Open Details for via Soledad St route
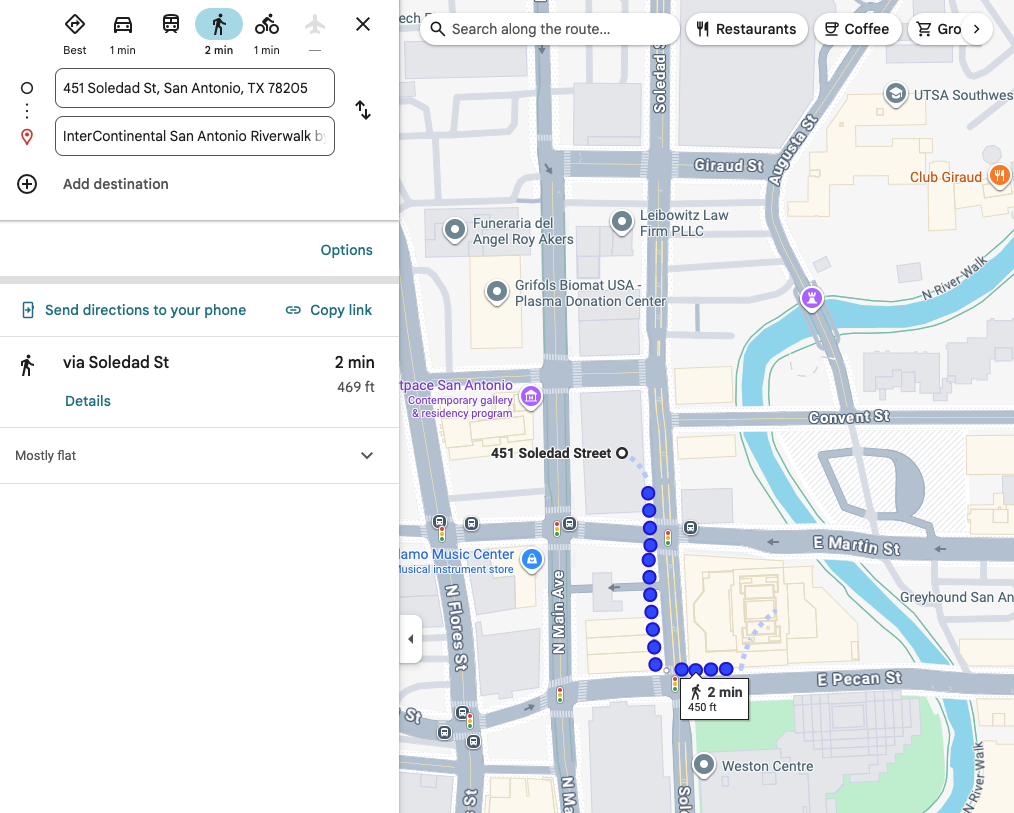The image size is (1014, 813). tap(88, 401)
